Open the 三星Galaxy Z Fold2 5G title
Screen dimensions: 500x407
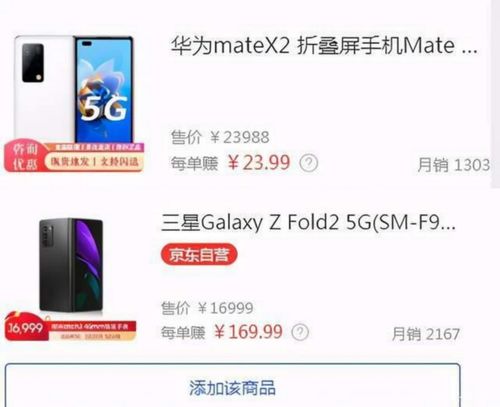(x=308, y=222)
